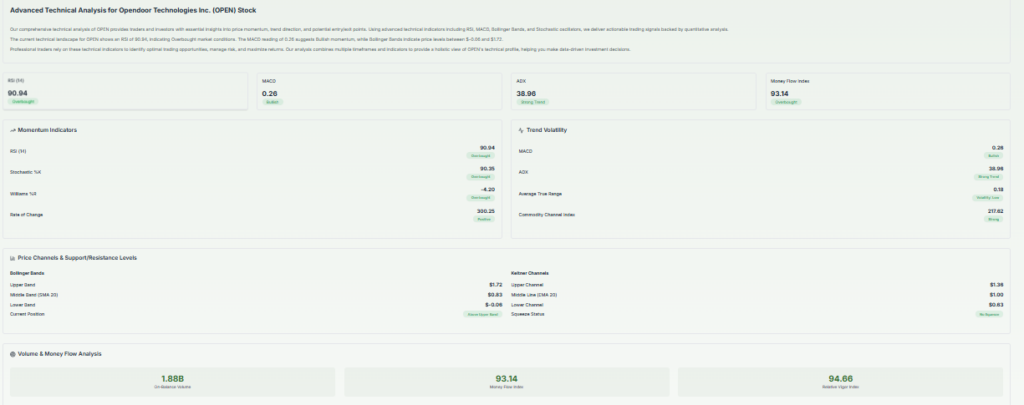1024x405 pixels.
Task: Click the -4.20 Williams %R value
Action: click(487, 190)
